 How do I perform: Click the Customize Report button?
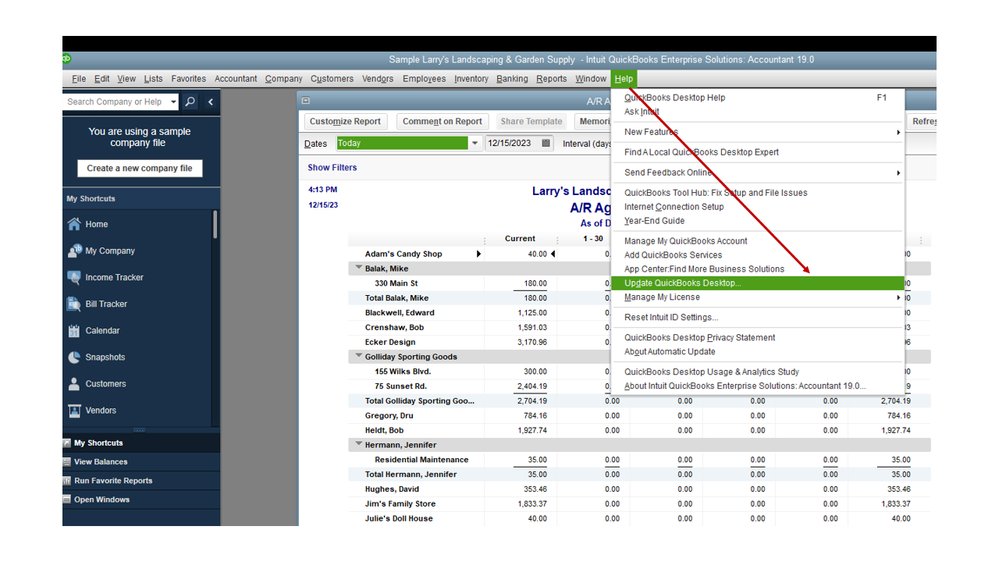coord(345,121)
